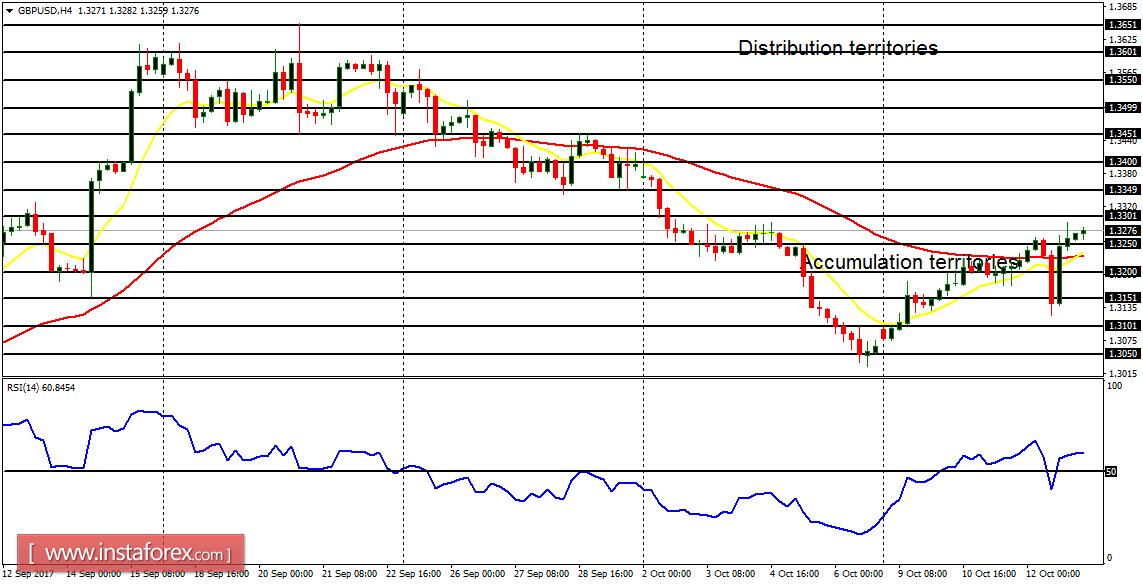Select the 14 Sep 00:00 time label

[95, 574]
